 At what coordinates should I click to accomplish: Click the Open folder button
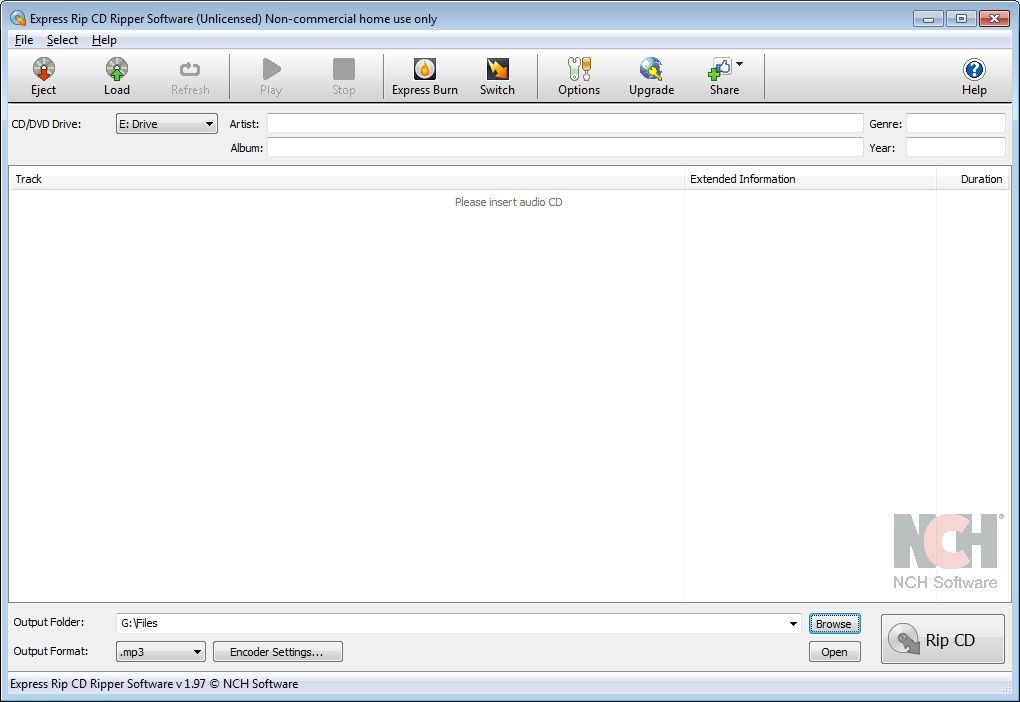coord(834,652)
